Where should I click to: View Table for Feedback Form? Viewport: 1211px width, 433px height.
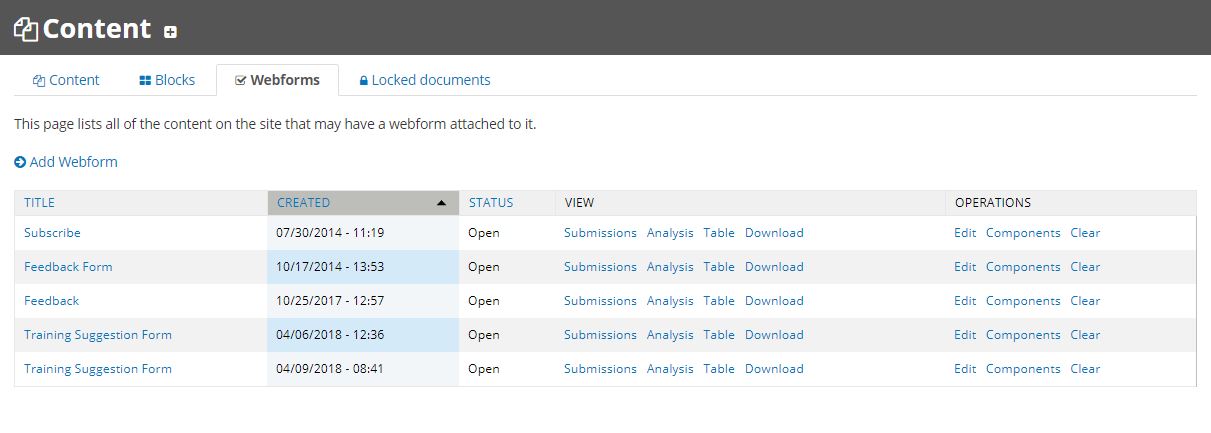[719, 267]
